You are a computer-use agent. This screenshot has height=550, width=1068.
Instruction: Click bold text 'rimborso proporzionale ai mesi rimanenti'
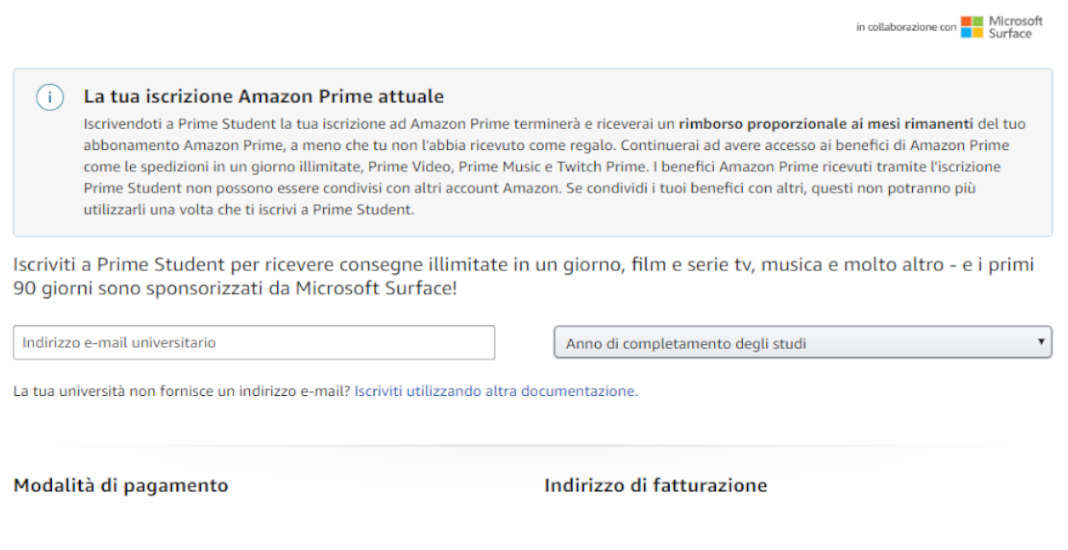(826, 124)
